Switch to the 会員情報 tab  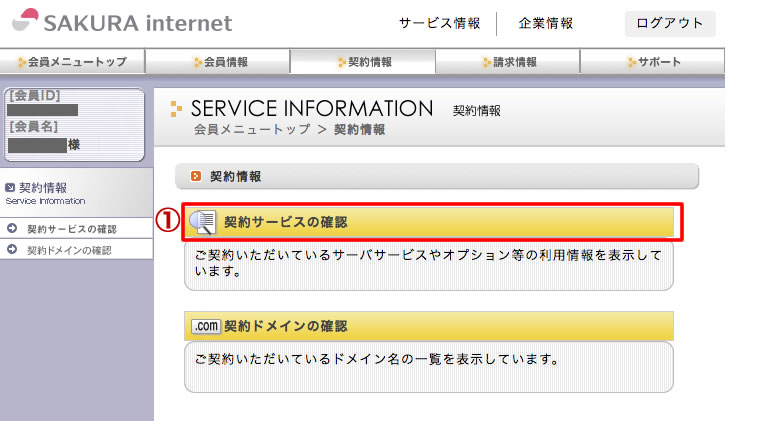pyautogui.click(x=218, y=62)
